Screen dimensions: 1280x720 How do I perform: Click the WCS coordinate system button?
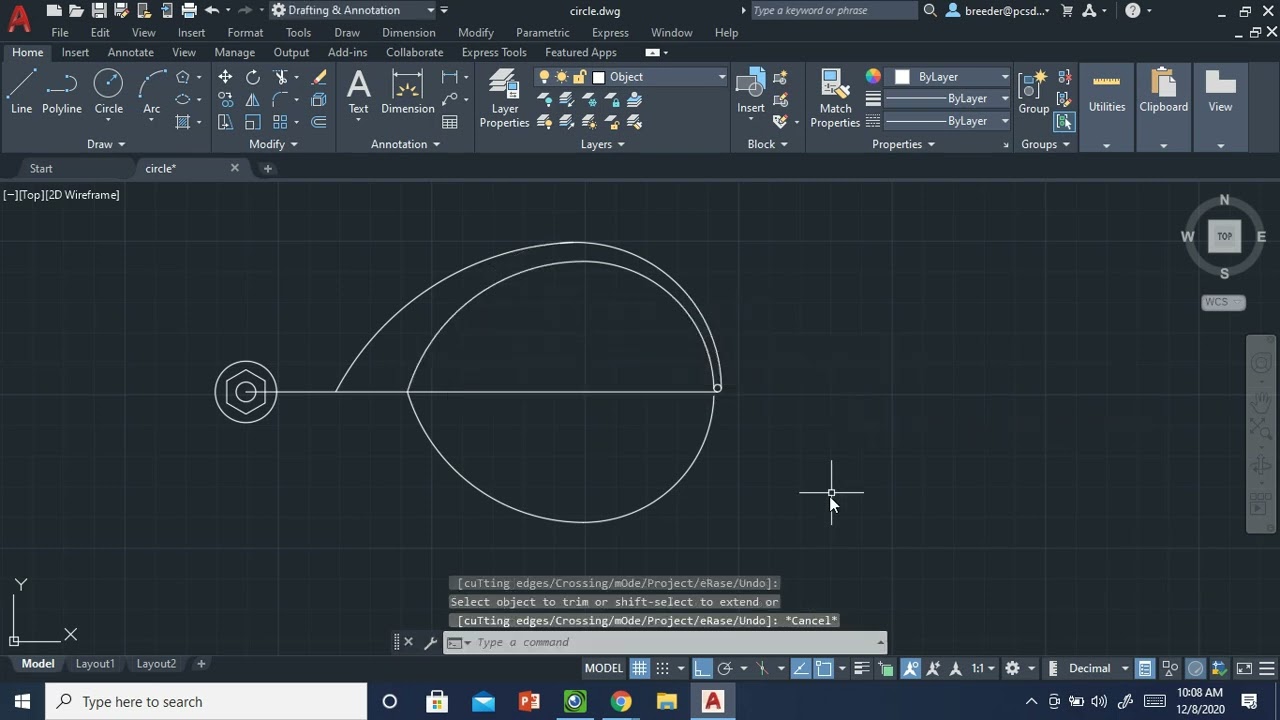pos(1223,302)
